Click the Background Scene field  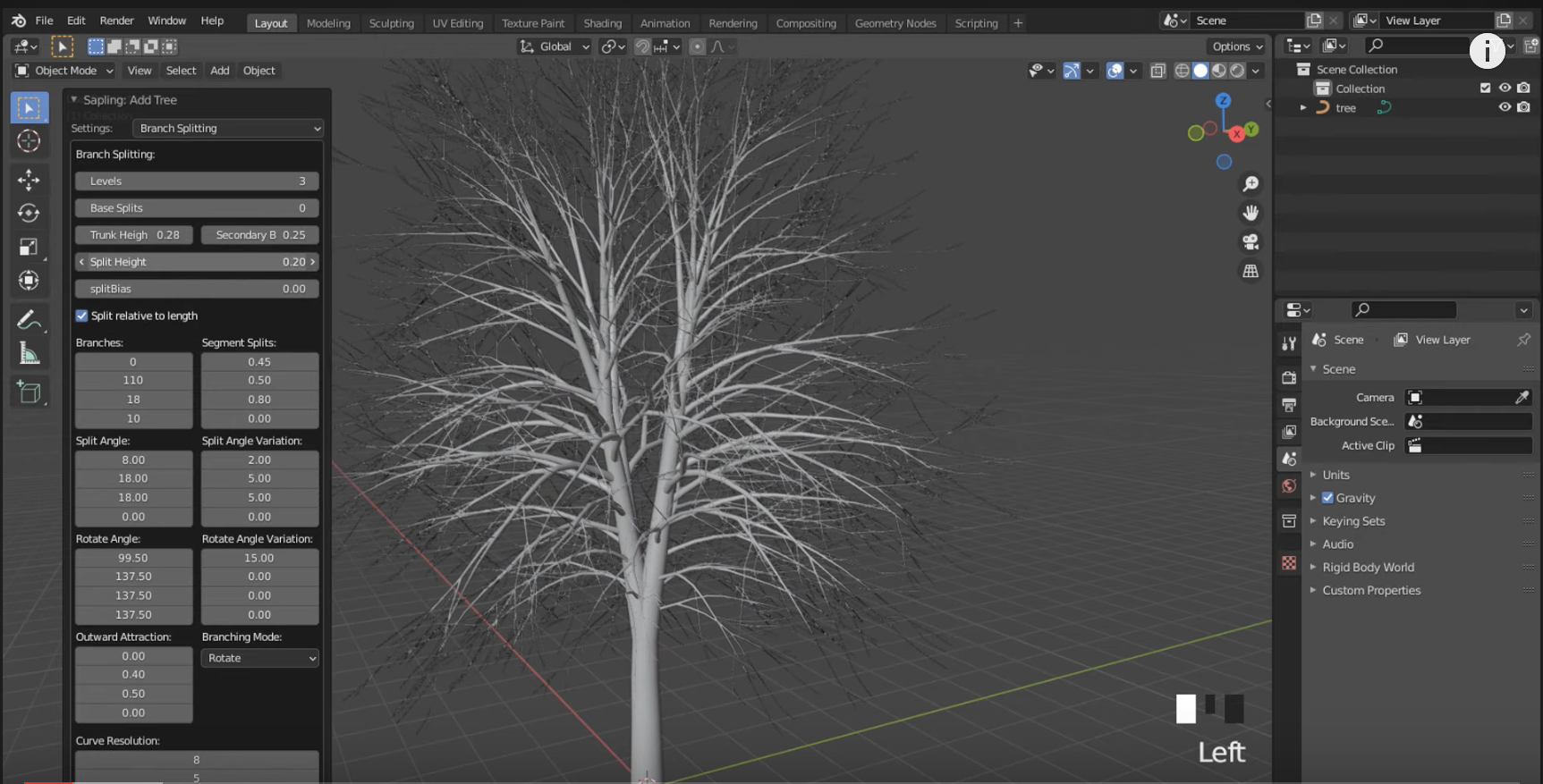coord(1469,421)
